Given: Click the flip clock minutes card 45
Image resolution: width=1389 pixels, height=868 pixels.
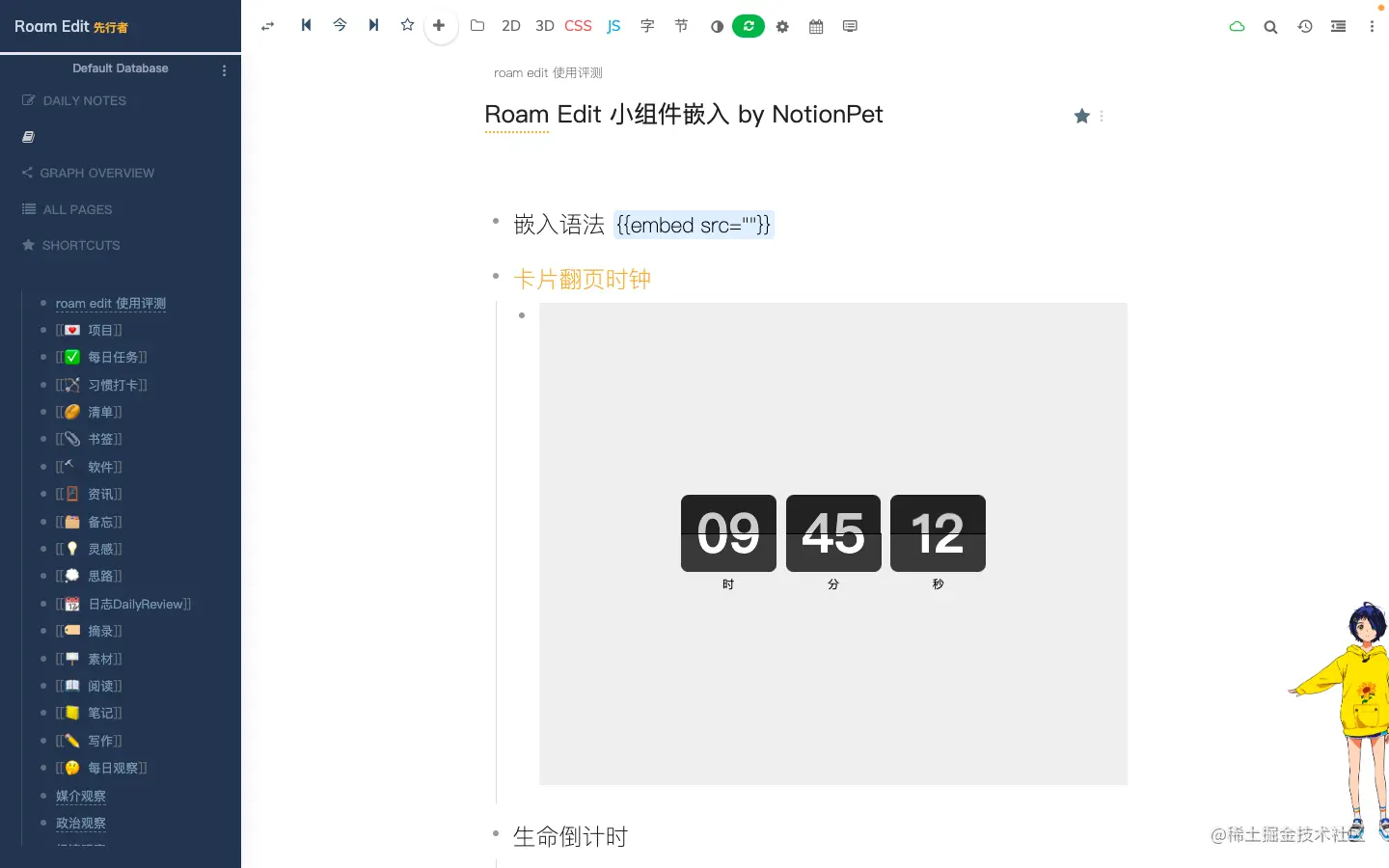Looking at the screenshot, I should [x=833, y=533].
